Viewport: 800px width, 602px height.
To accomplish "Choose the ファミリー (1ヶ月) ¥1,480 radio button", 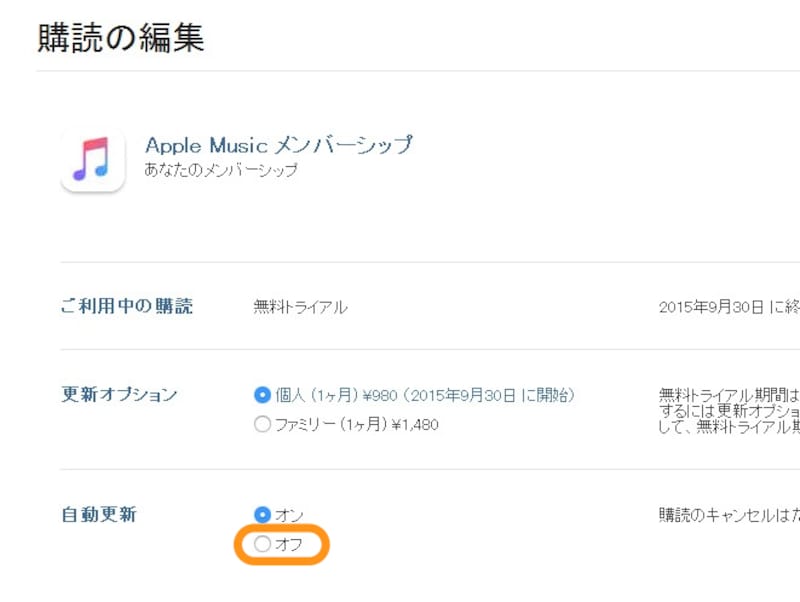I will (263, 424).
